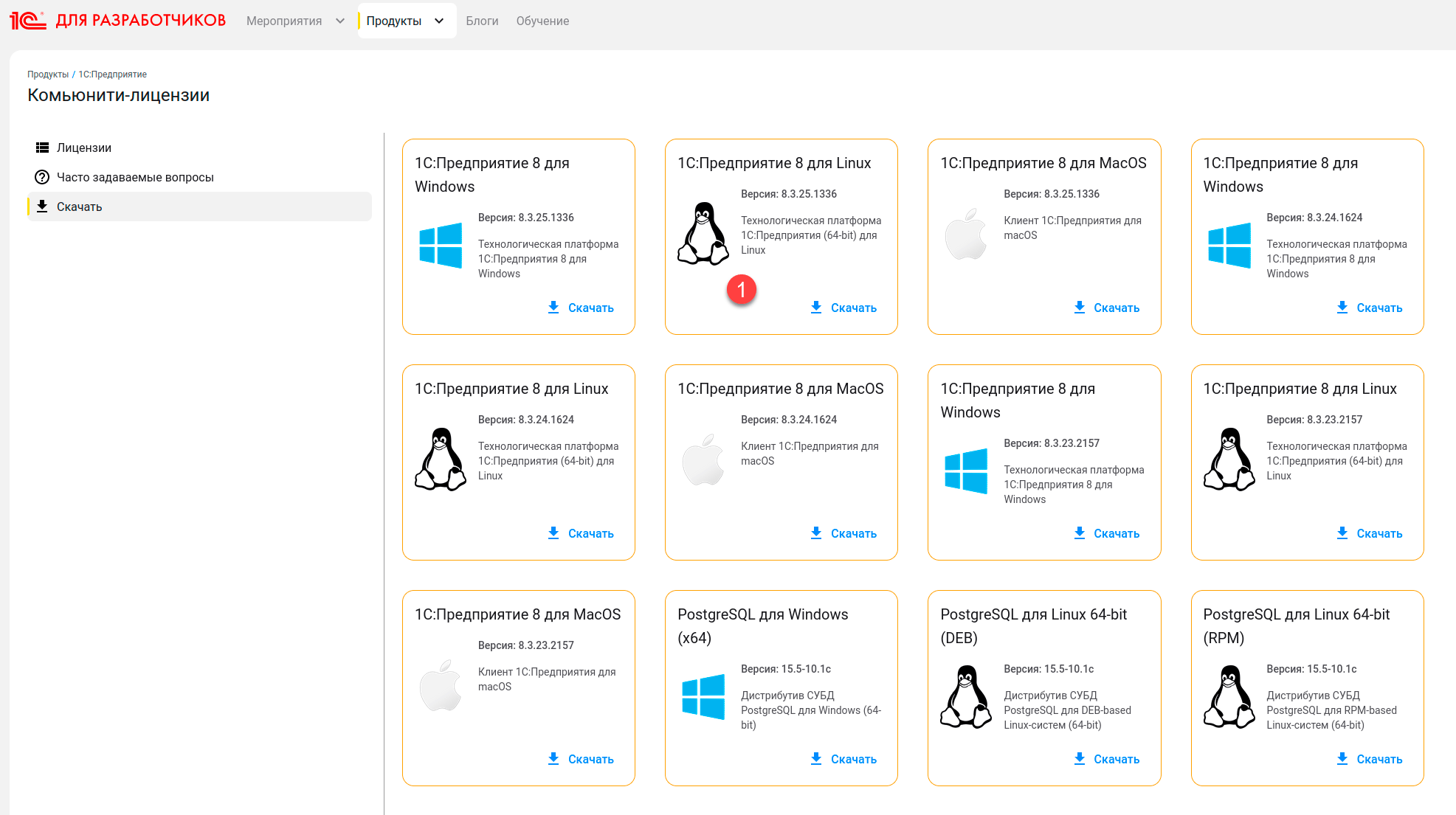1456x815 pixels.
Task: Expand the Мероприятия dropdown menu
Action: click(339, 21)
